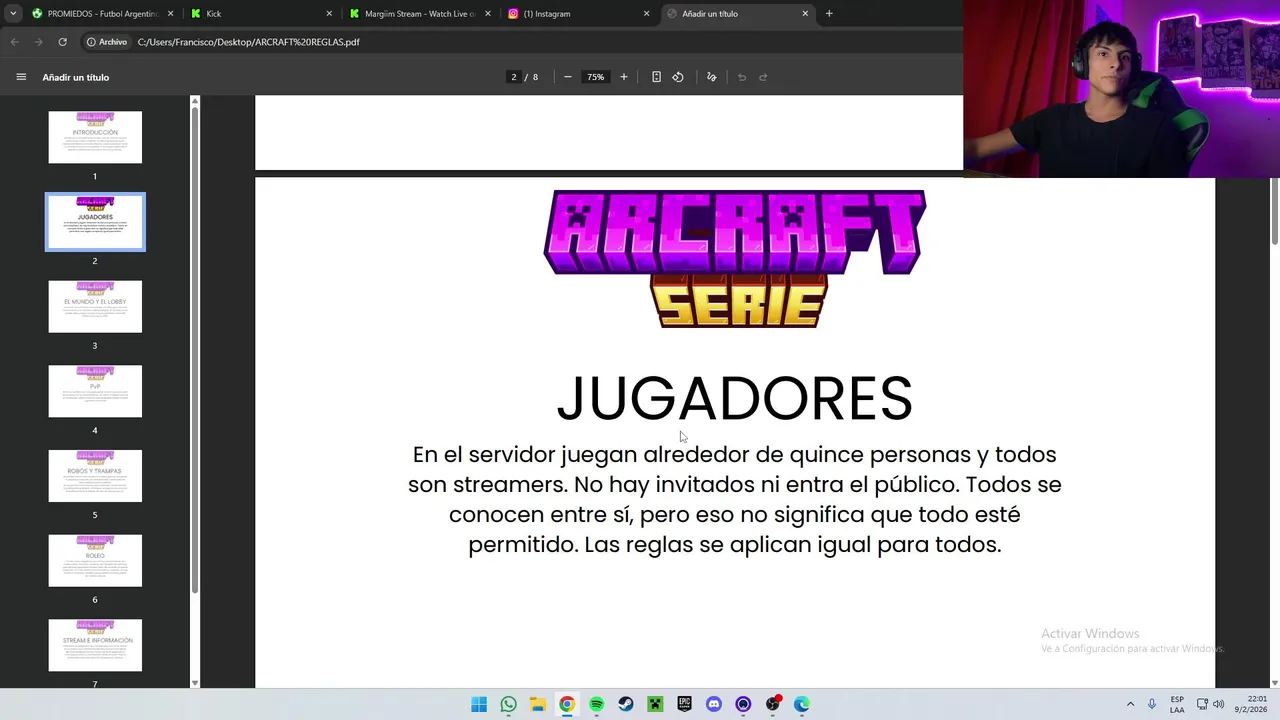1280x720 pixels.
Task: Select page 2 JUGADORES thumbnail
Action: (x=95, y=222)
